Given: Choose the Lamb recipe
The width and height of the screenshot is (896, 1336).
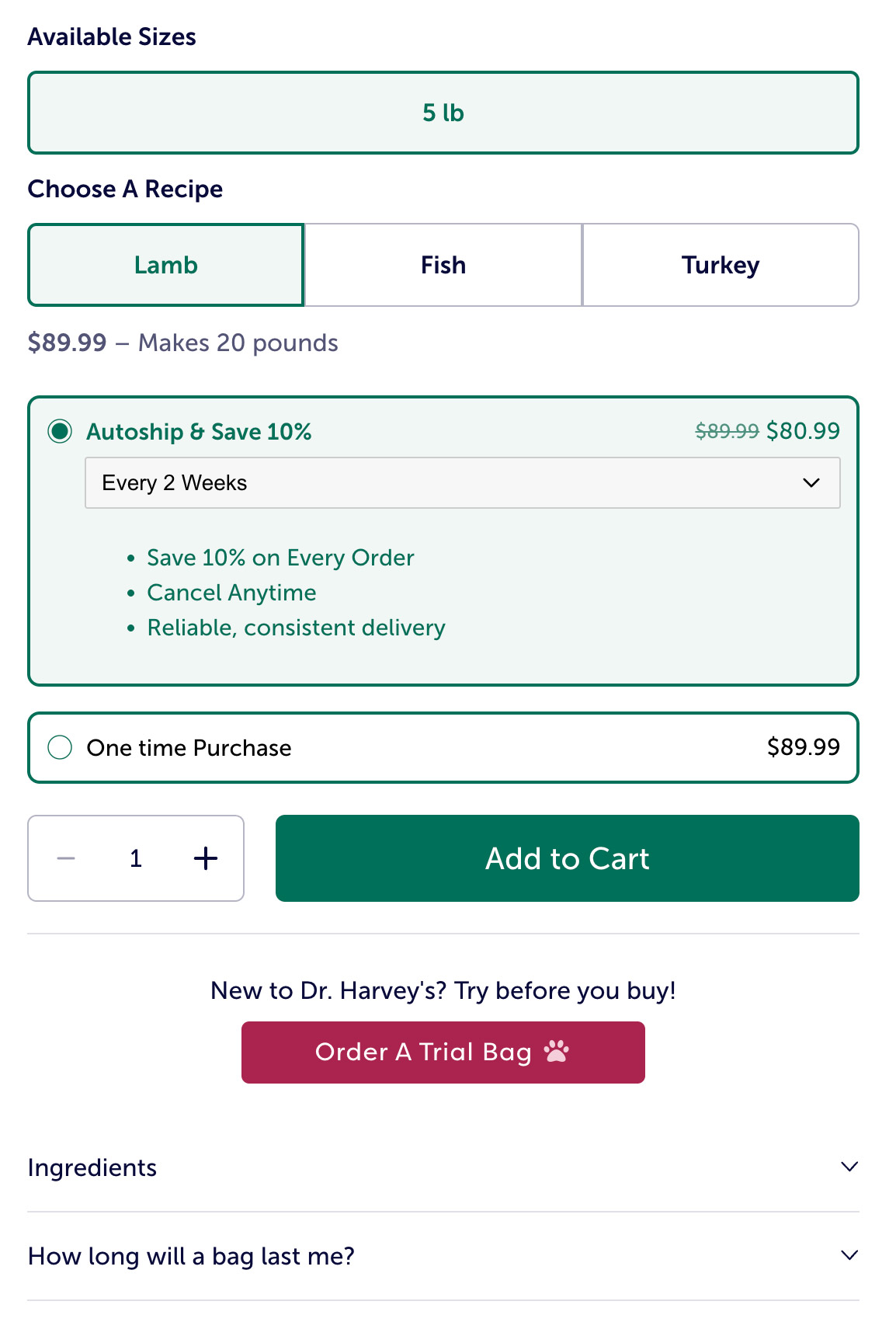Looking at the screenshot, I should point(166,265).
